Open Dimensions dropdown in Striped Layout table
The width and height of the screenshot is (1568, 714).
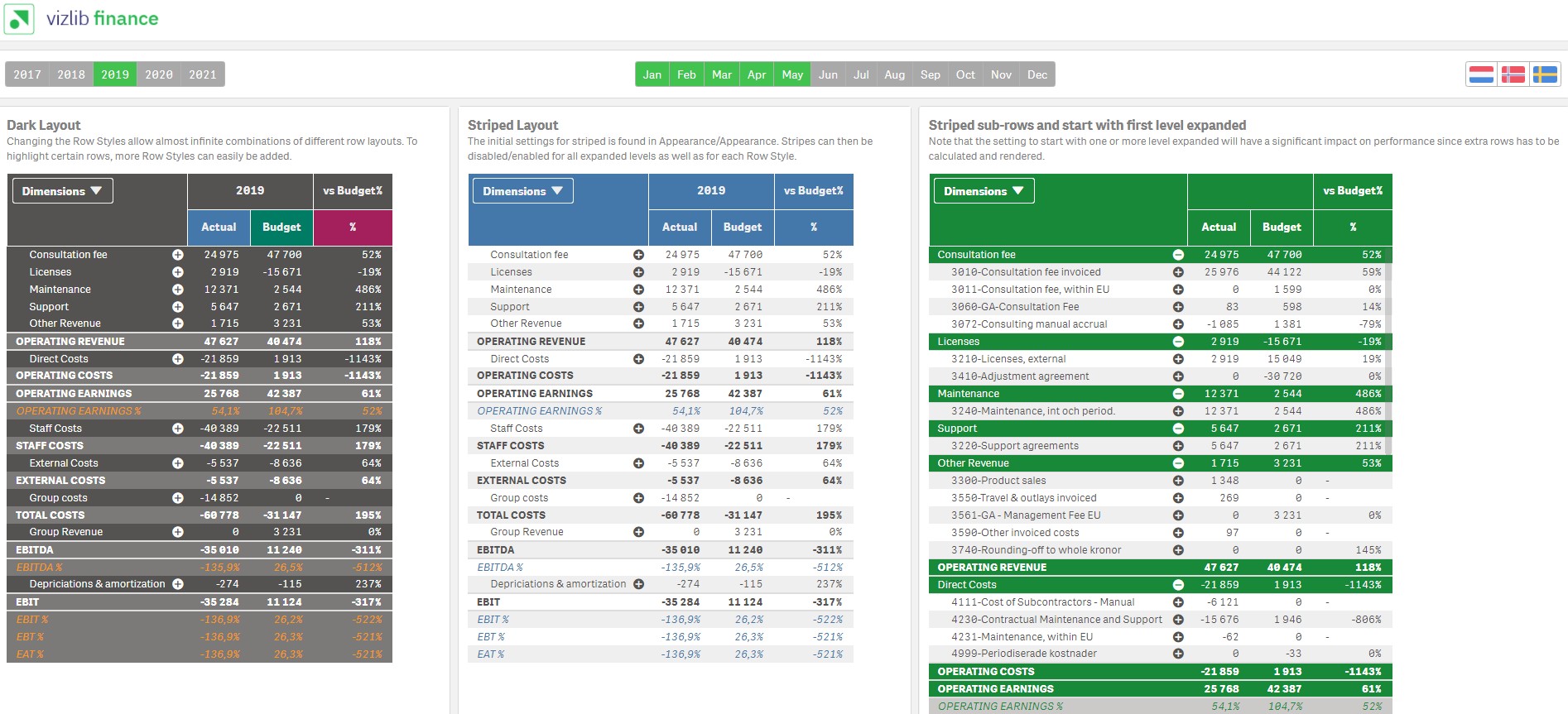point(523,191)
